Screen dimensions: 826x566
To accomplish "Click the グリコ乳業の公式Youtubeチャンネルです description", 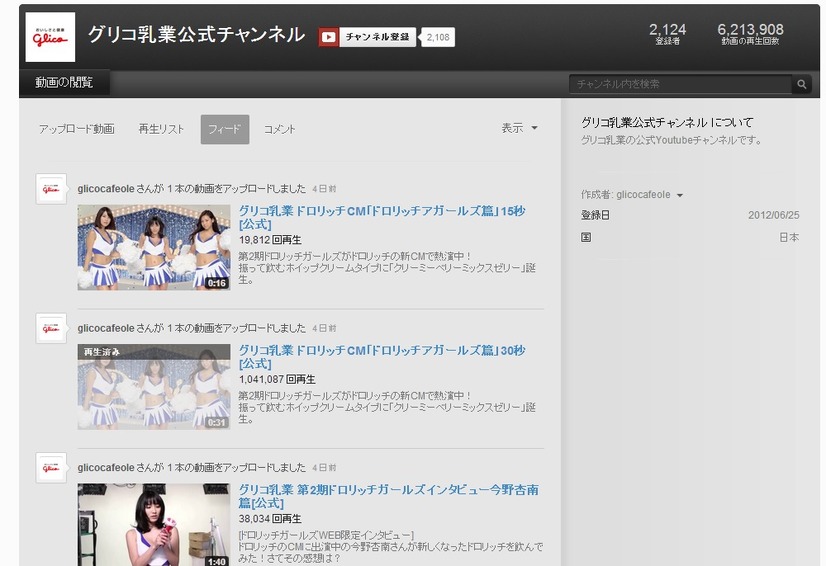I will tap(671, 140).
